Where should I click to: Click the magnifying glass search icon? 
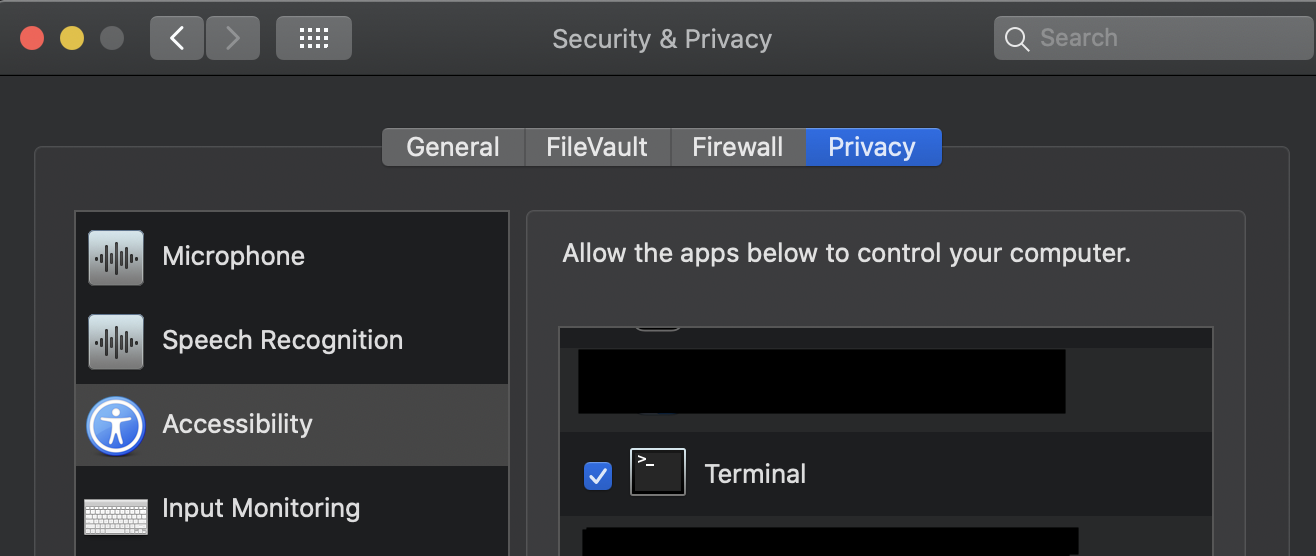tap(1017, 39)
